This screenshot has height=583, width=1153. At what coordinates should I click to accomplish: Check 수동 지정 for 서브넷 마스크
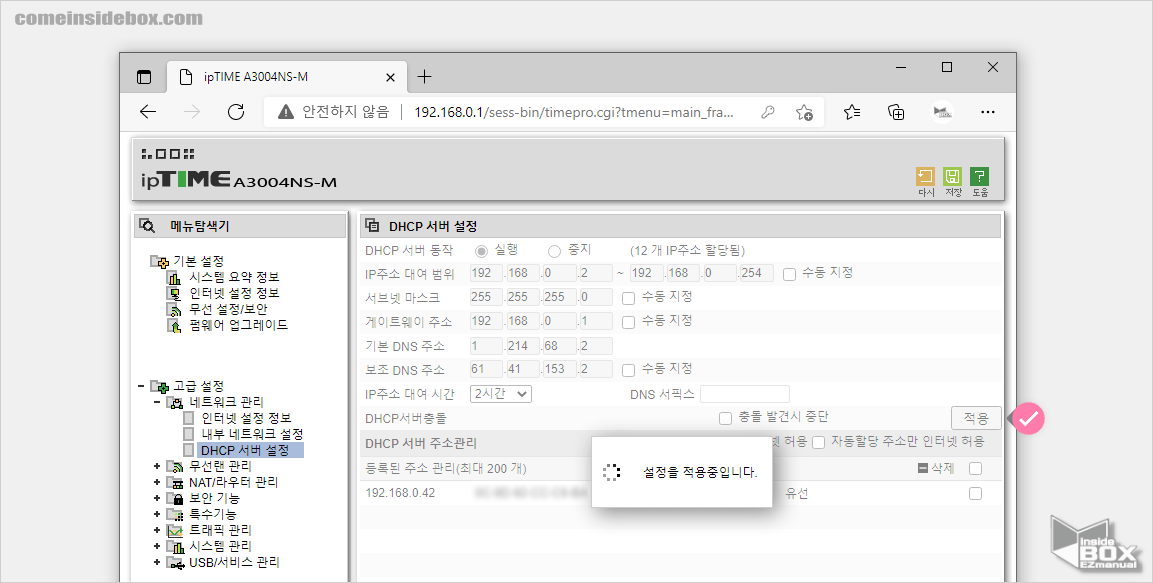click(x=628, y=298)
